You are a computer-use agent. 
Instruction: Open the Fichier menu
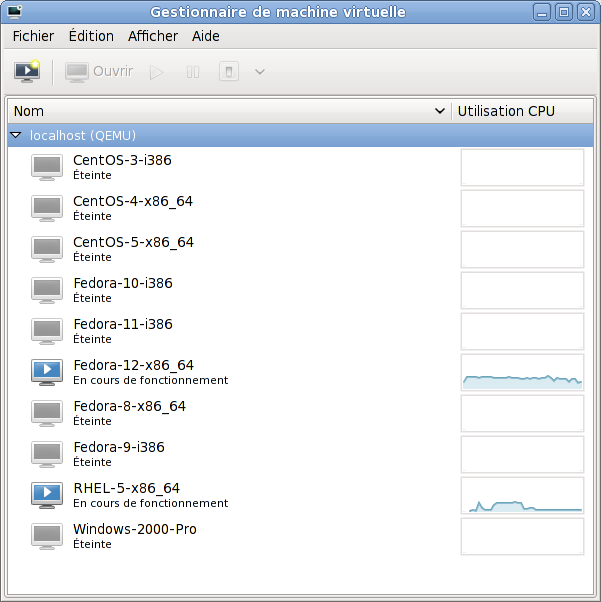(33, 36)
